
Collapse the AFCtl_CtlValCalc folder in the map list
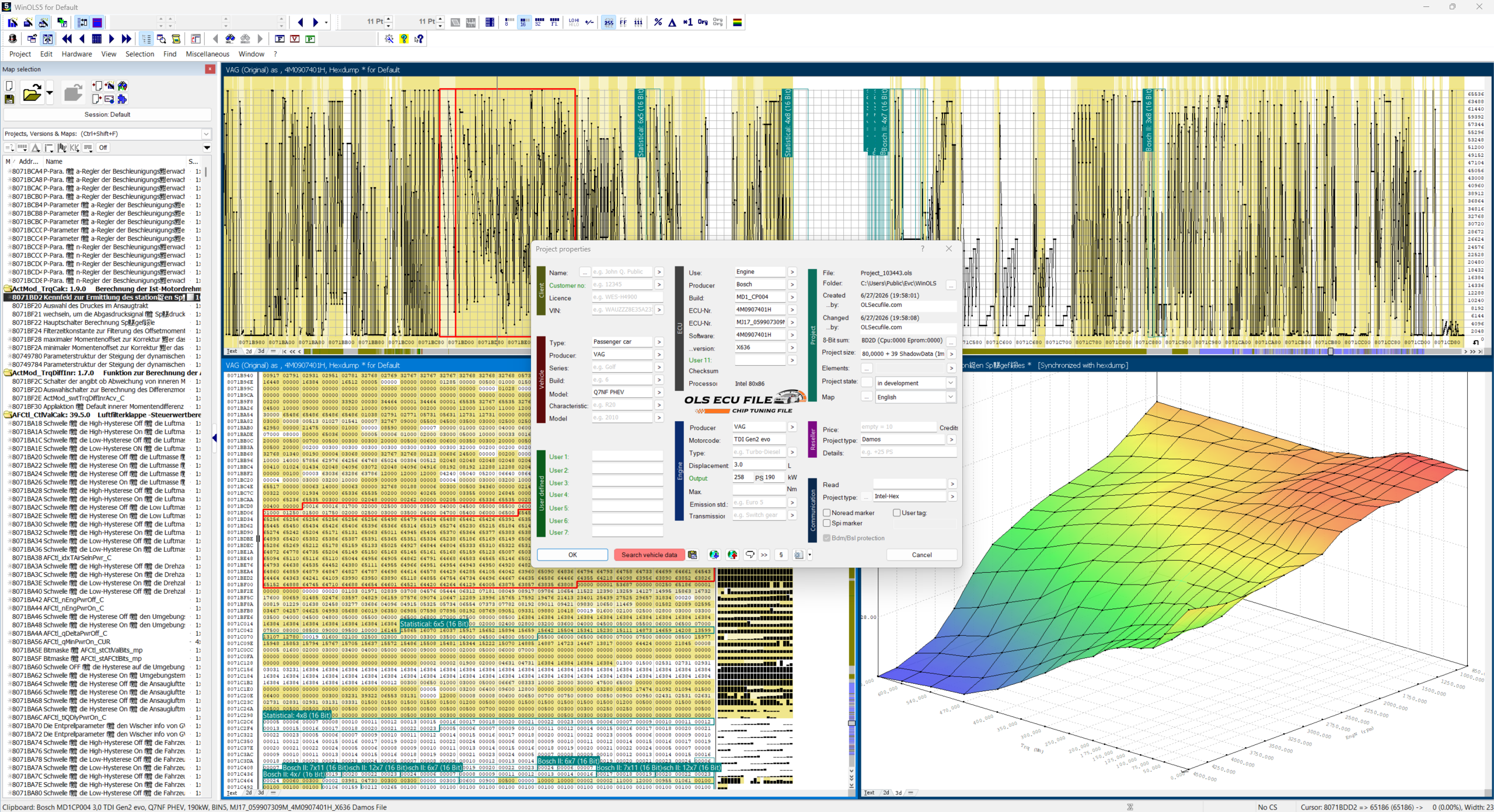(8, 415)
